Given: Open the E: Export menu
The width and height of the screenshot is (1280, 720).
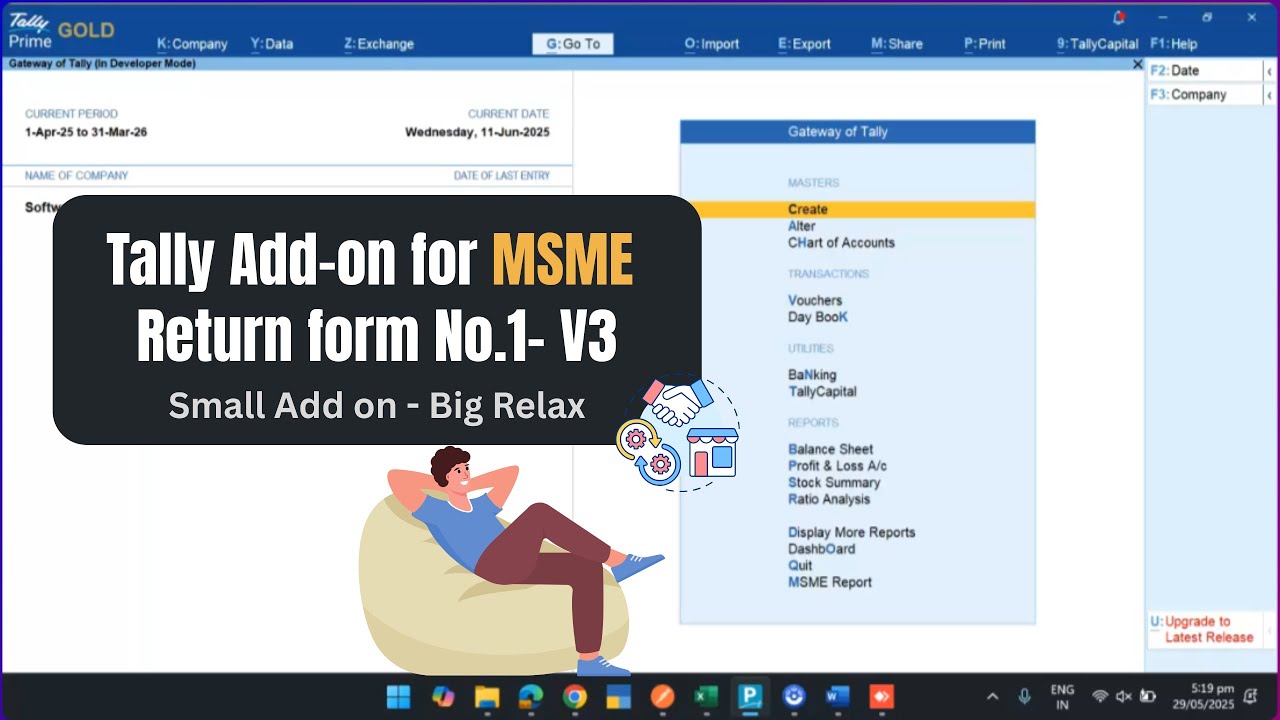Looking at the screenshot, I should click(805, 44).
